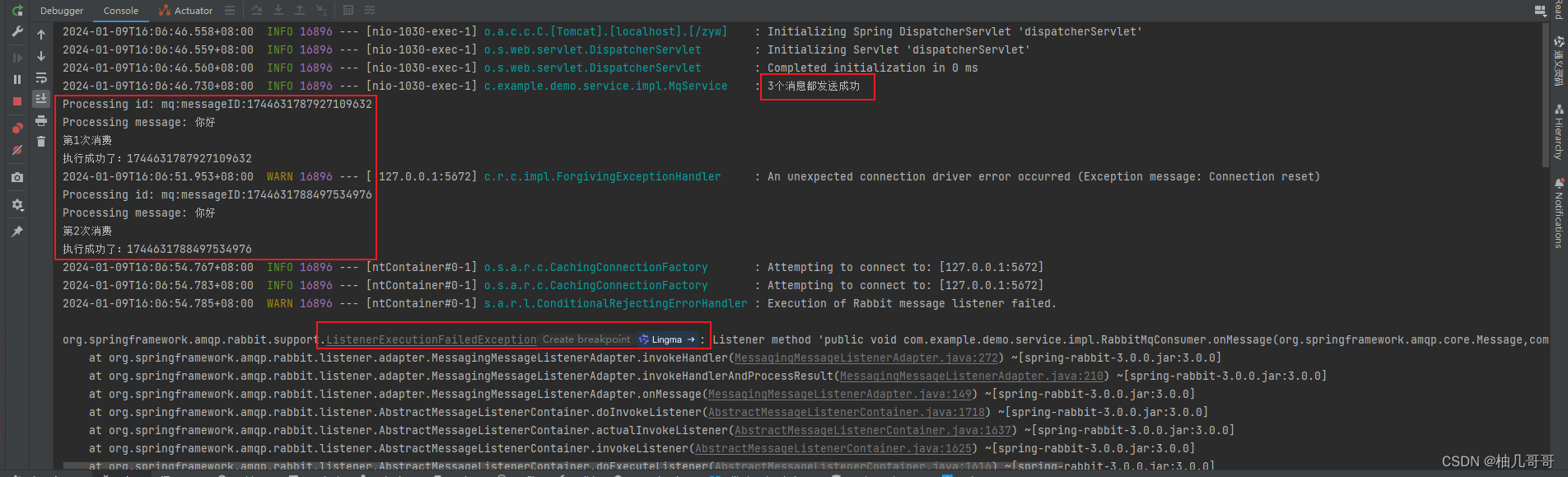Click the Resume Program icon
1568x477 pixels.
[x=17, y=58]
